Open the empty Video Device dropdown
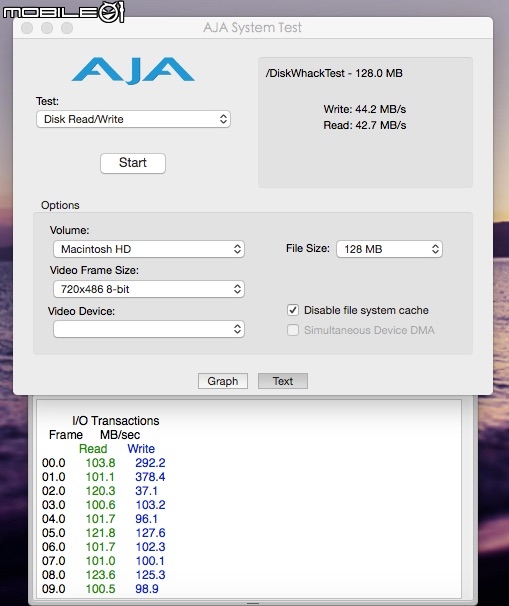 click(149, 329)
